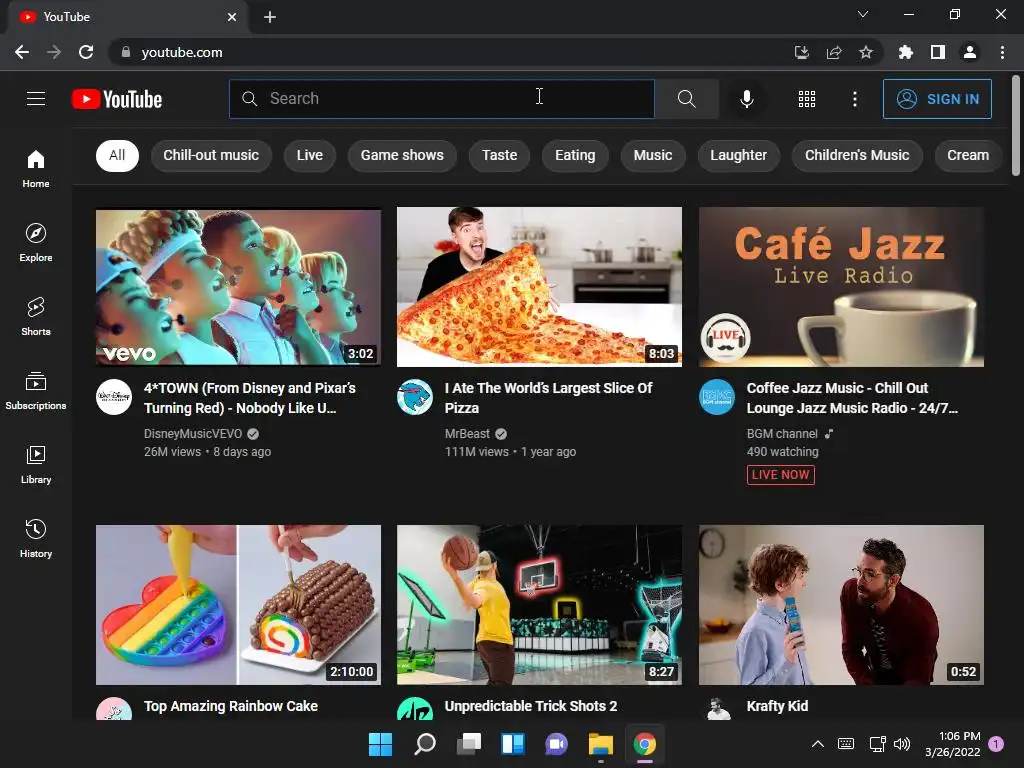Select the Laughter filter chip
This screenshot has width=1024, height=768.
[x=739, y=155]
